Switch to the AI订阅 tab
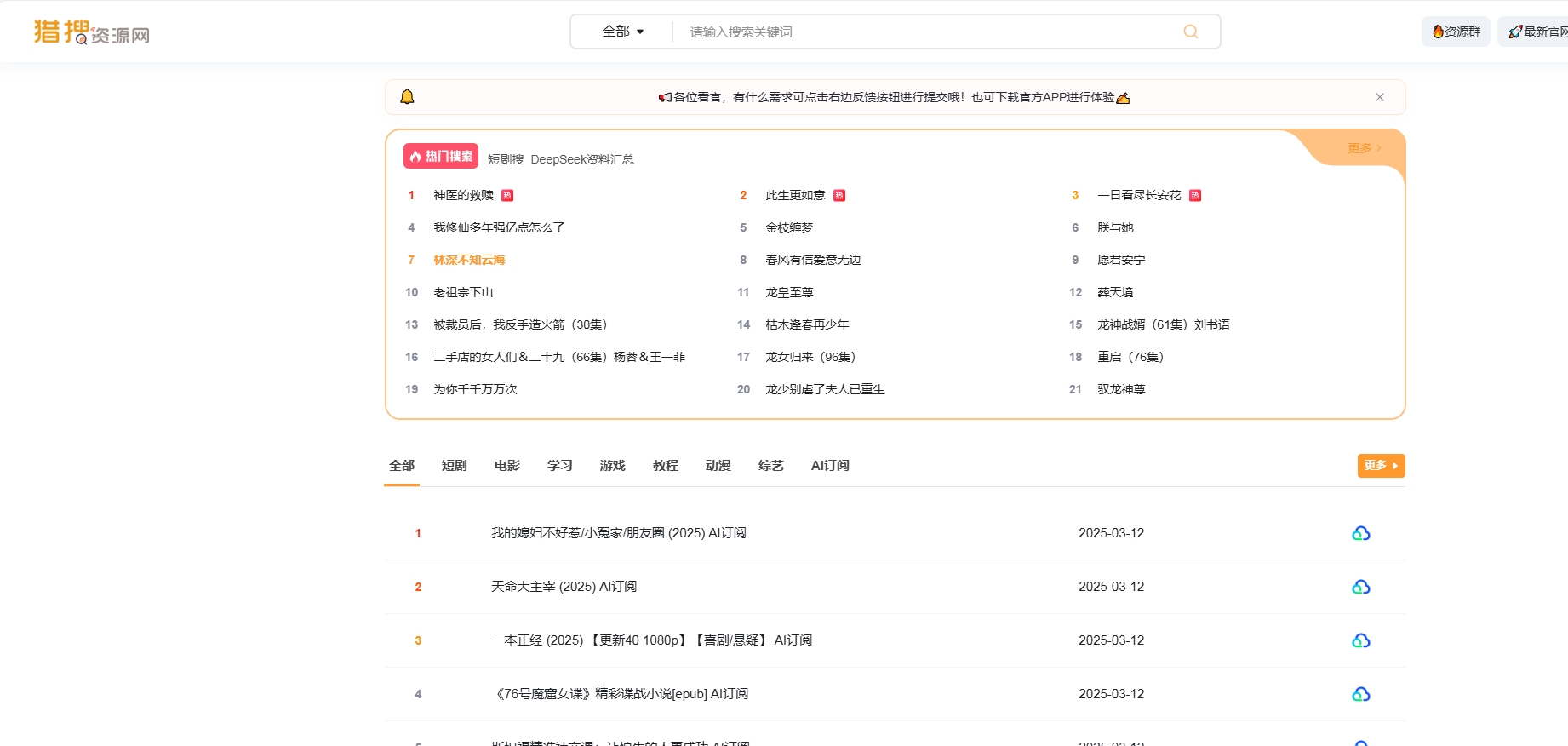 (x=830, y=466)
